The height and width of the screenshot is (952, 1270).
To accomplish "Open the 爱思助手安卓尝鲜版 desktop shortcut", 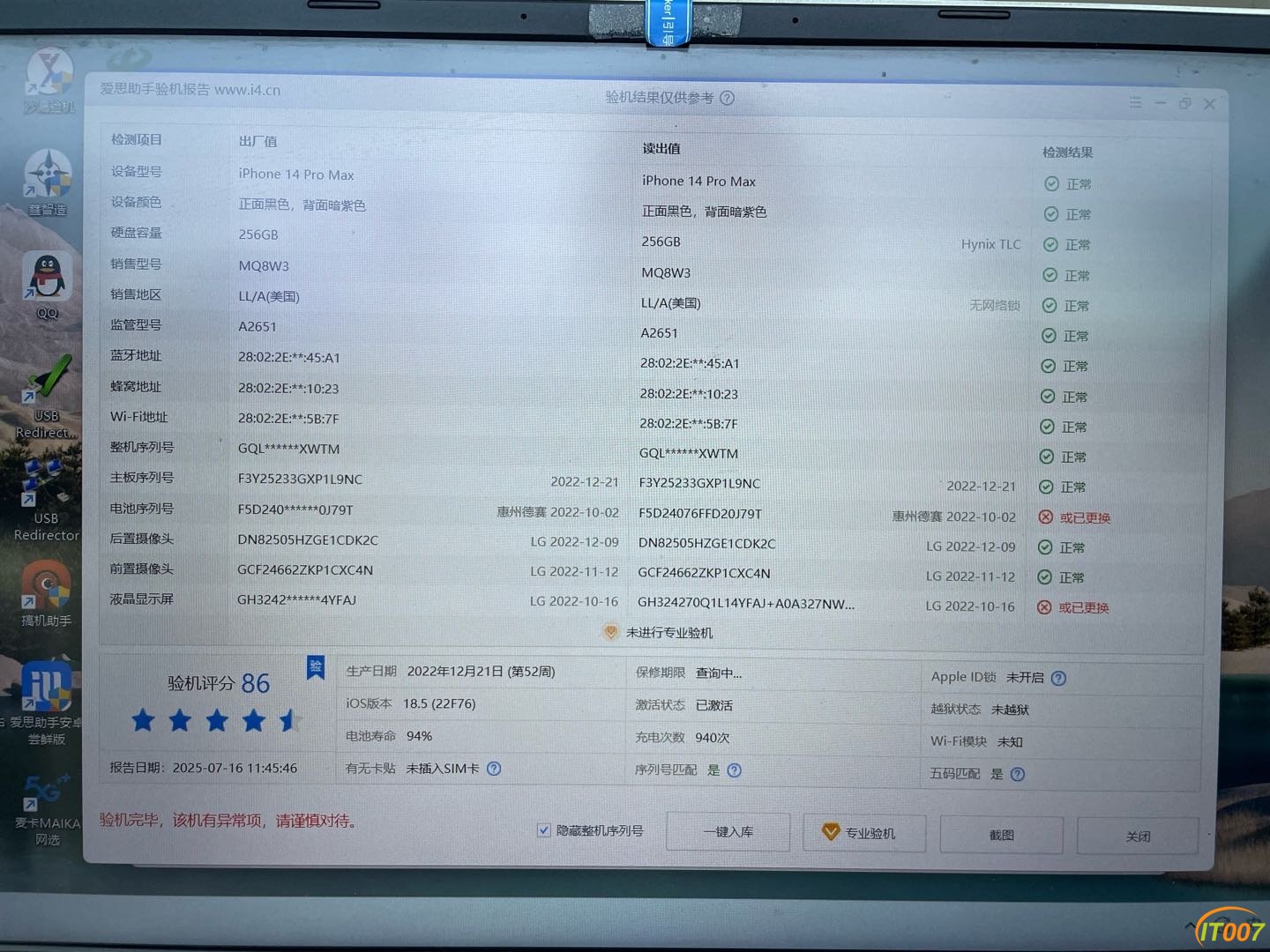I will [x=47, y=705].
